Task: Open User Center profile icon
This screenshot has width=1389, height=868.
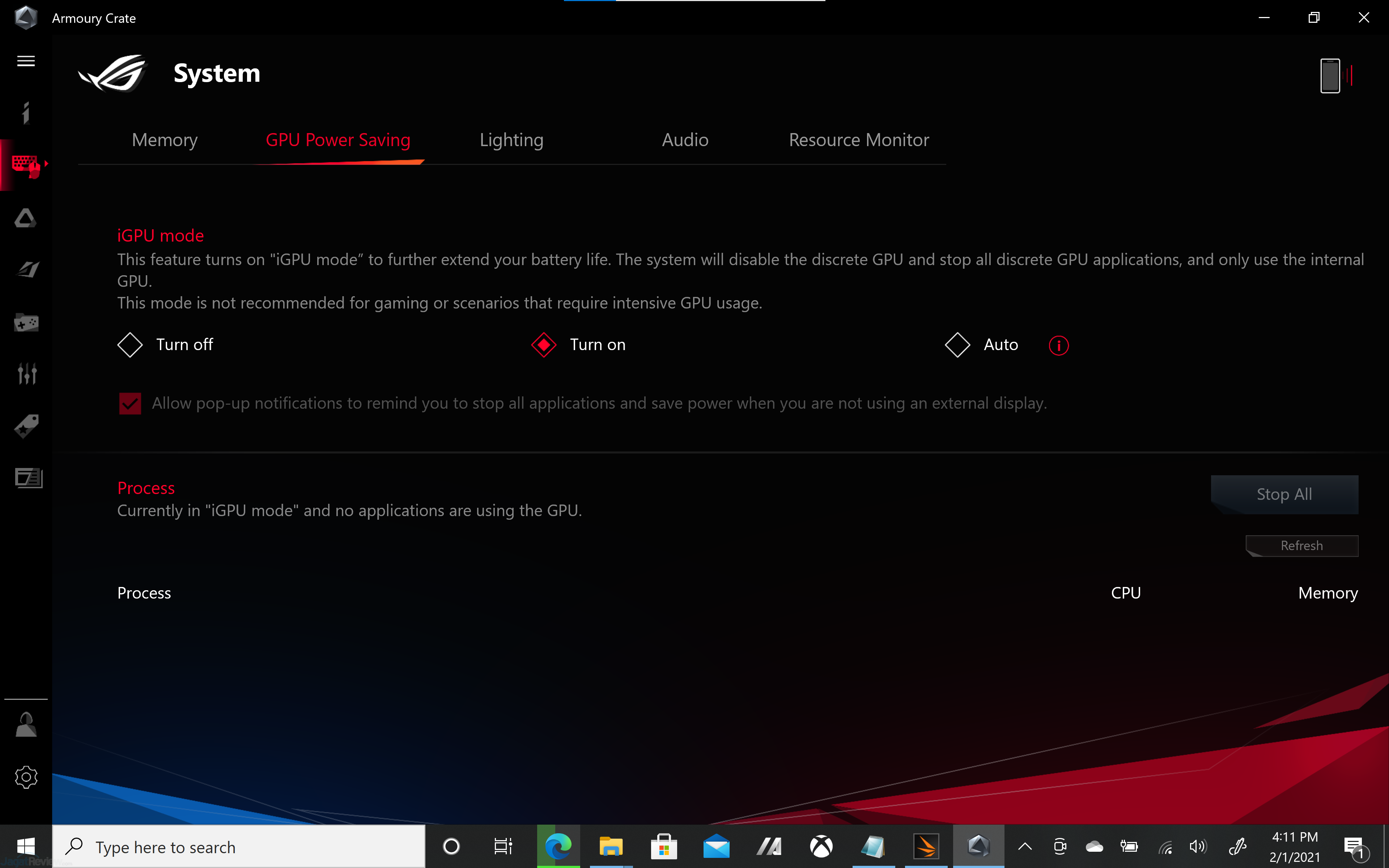Action: point(26,724)
